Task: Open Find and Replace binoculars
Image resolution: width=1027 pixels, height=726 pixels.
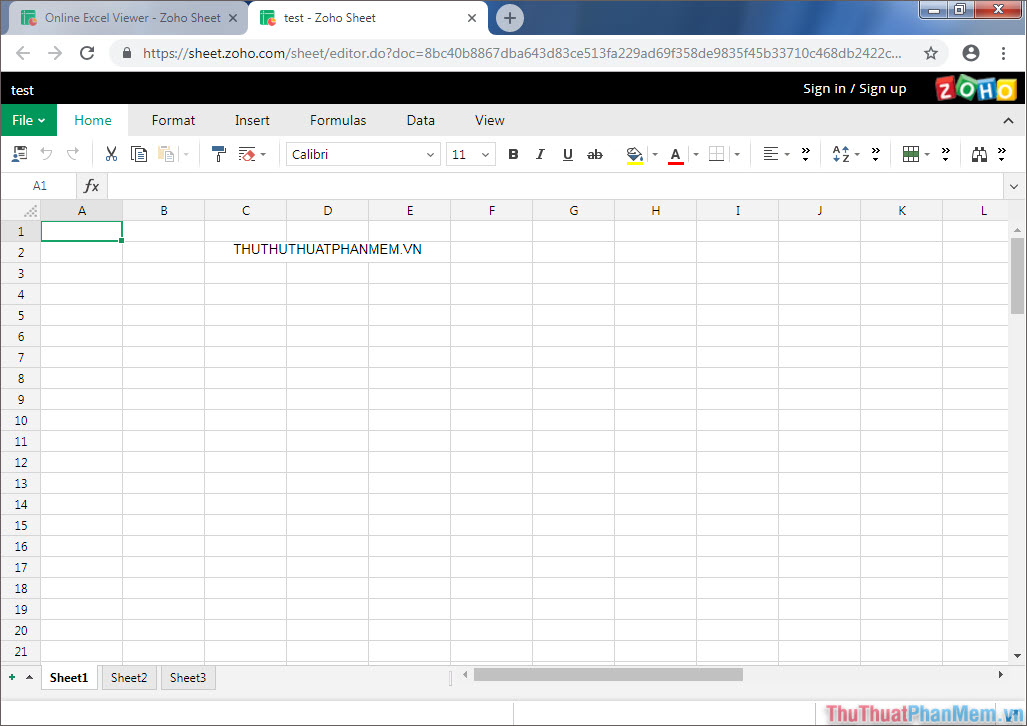Action: click(979, 154)
